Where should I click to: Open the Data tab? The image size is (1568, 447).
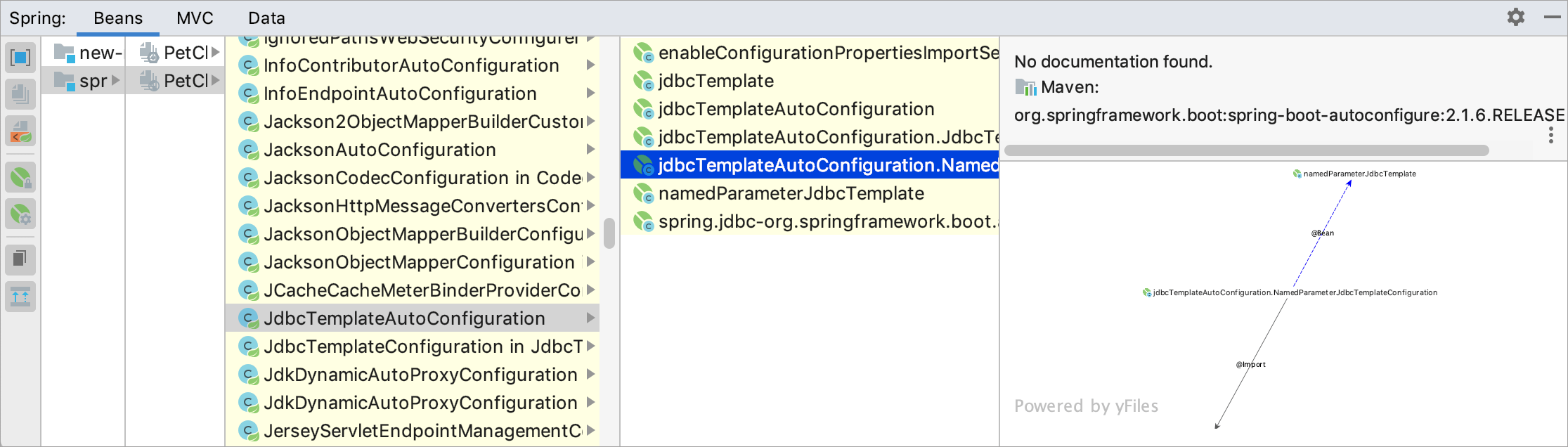(266, 18)
